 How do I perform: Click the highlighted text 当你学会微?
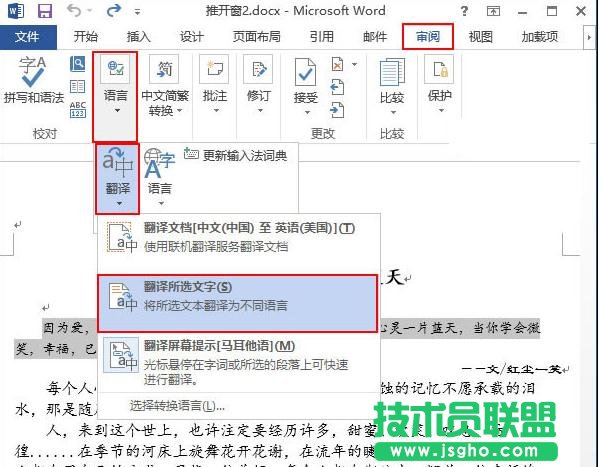[506, 328]
